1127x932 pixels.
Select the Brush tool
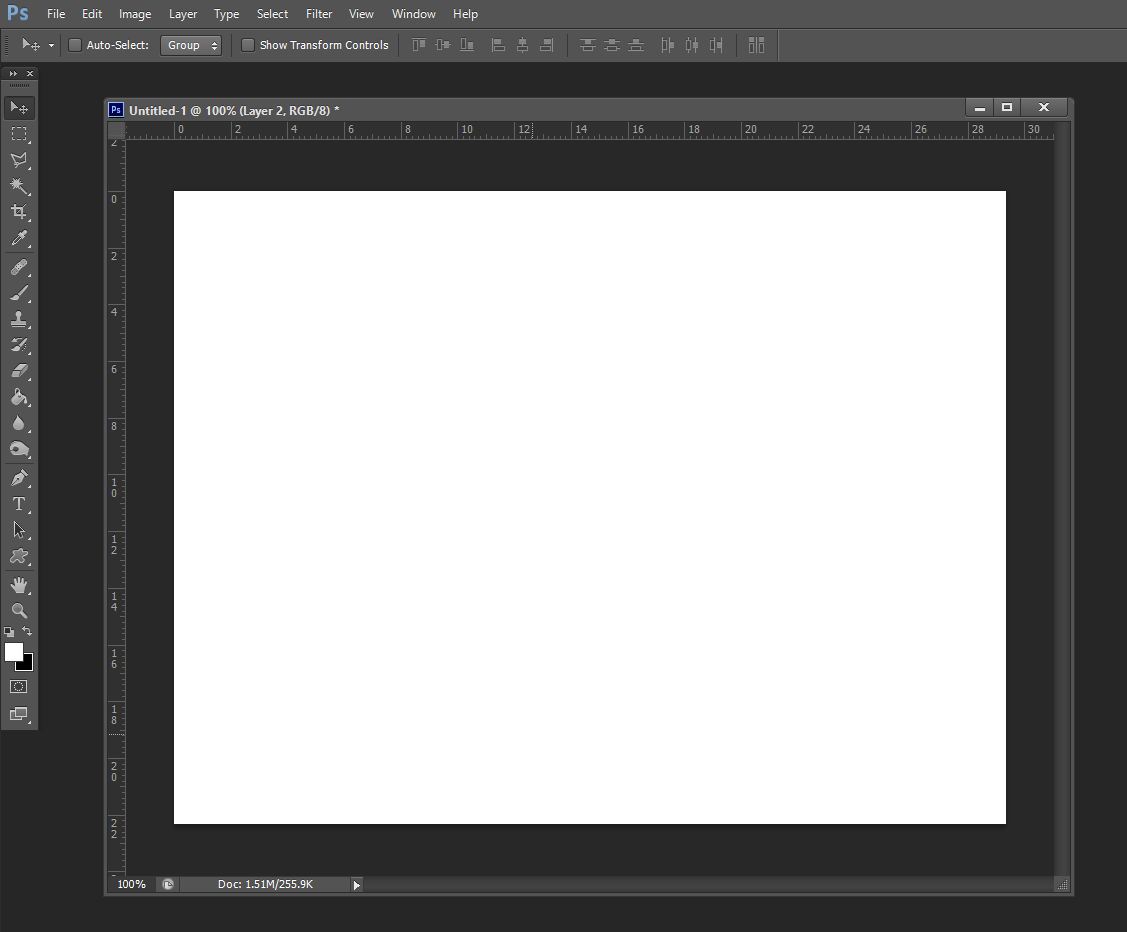pos(19,293)
